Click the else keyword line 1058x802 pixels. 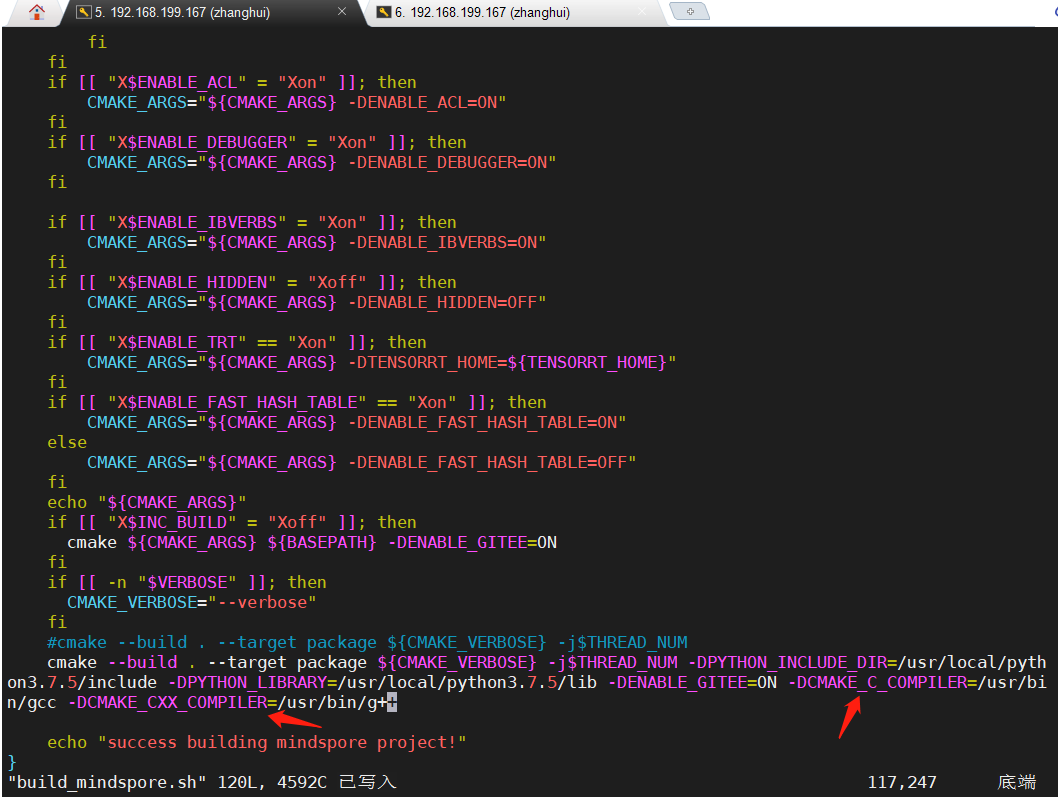pos(67,442)
